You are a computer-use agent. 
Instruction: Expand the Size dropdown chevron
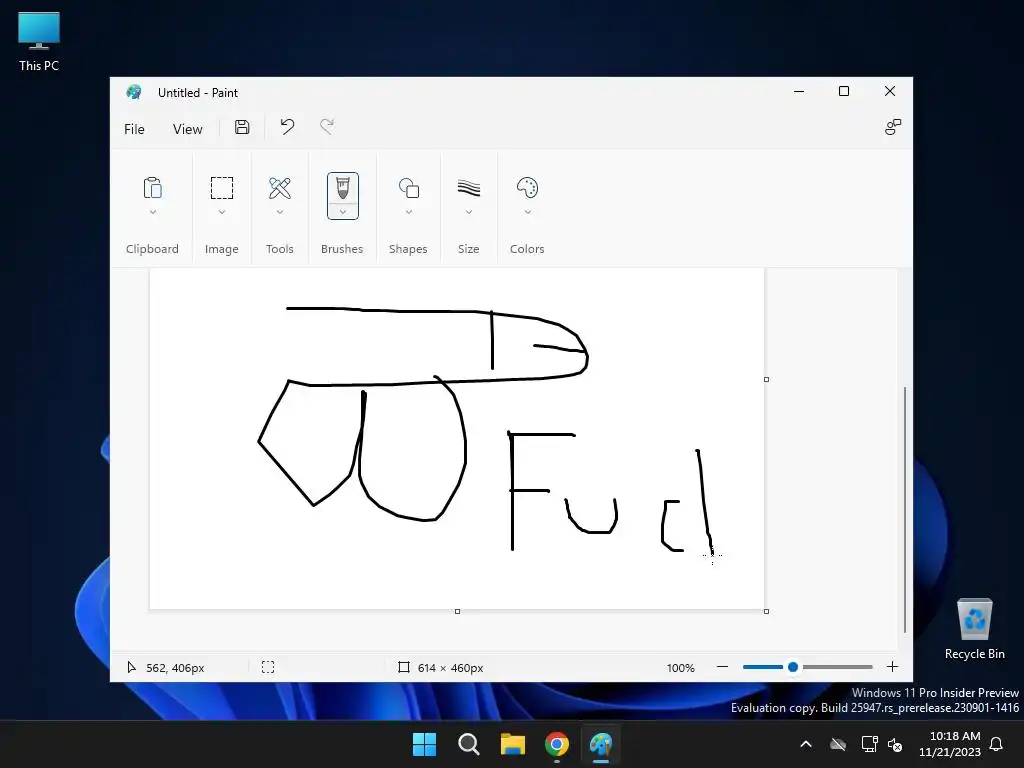[469, 212]
